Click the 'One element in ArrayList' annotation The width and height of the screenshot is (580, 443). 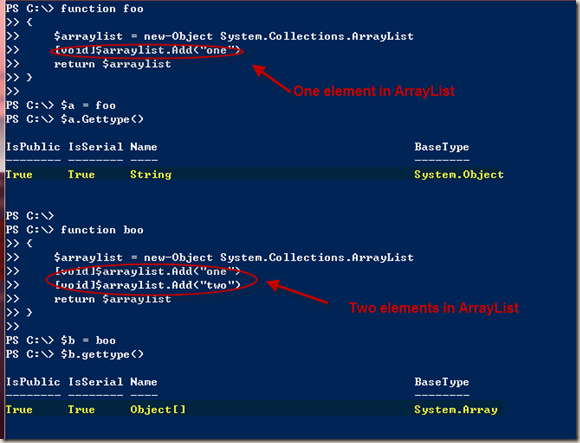click(x=374, y=91)
